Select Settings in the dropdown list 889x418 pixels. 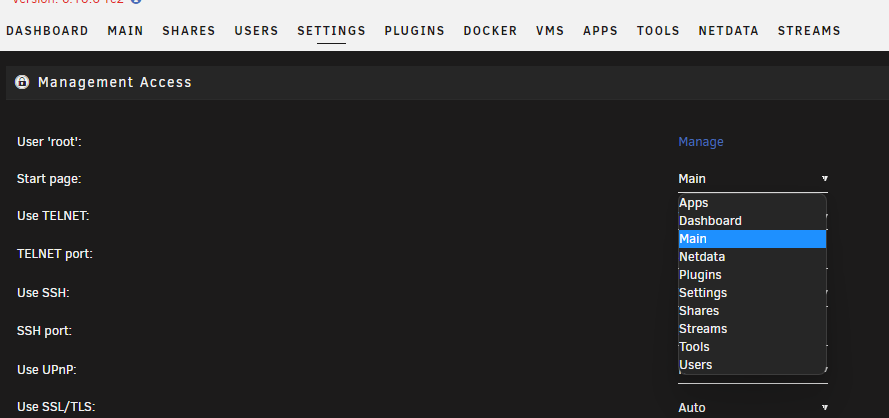point(752,293)
